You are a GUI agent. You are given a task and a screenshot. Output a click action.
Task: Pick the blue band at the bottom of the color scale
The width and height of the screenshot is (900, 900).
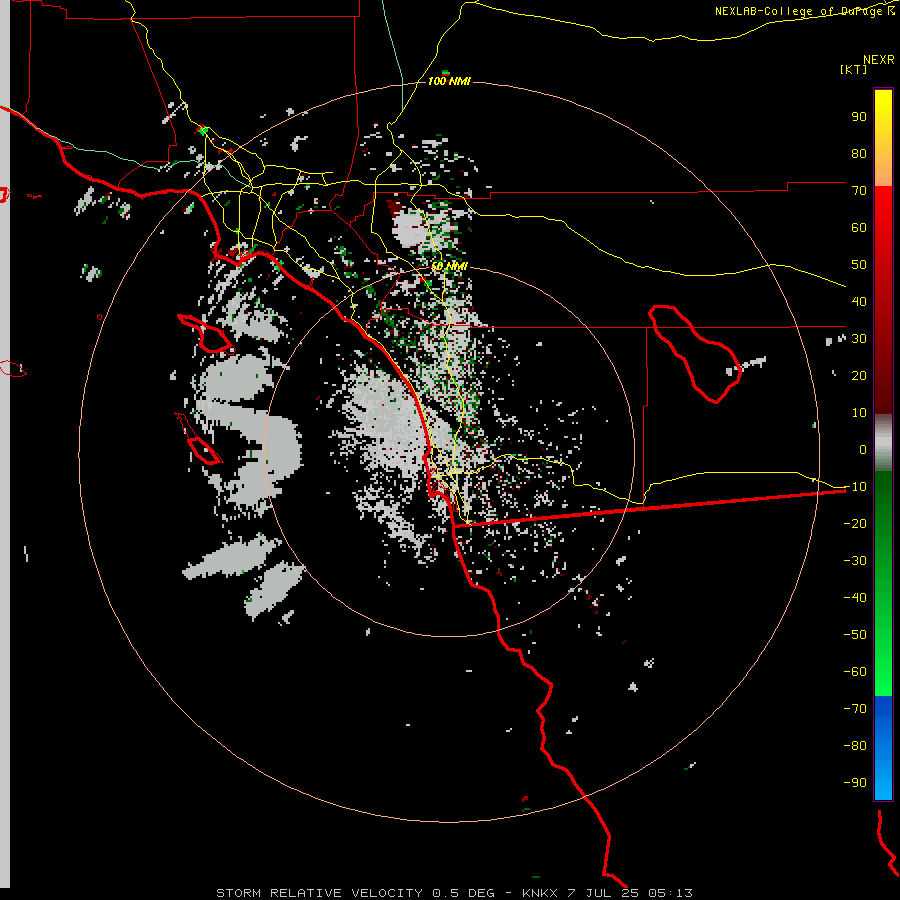coord(883,748)
